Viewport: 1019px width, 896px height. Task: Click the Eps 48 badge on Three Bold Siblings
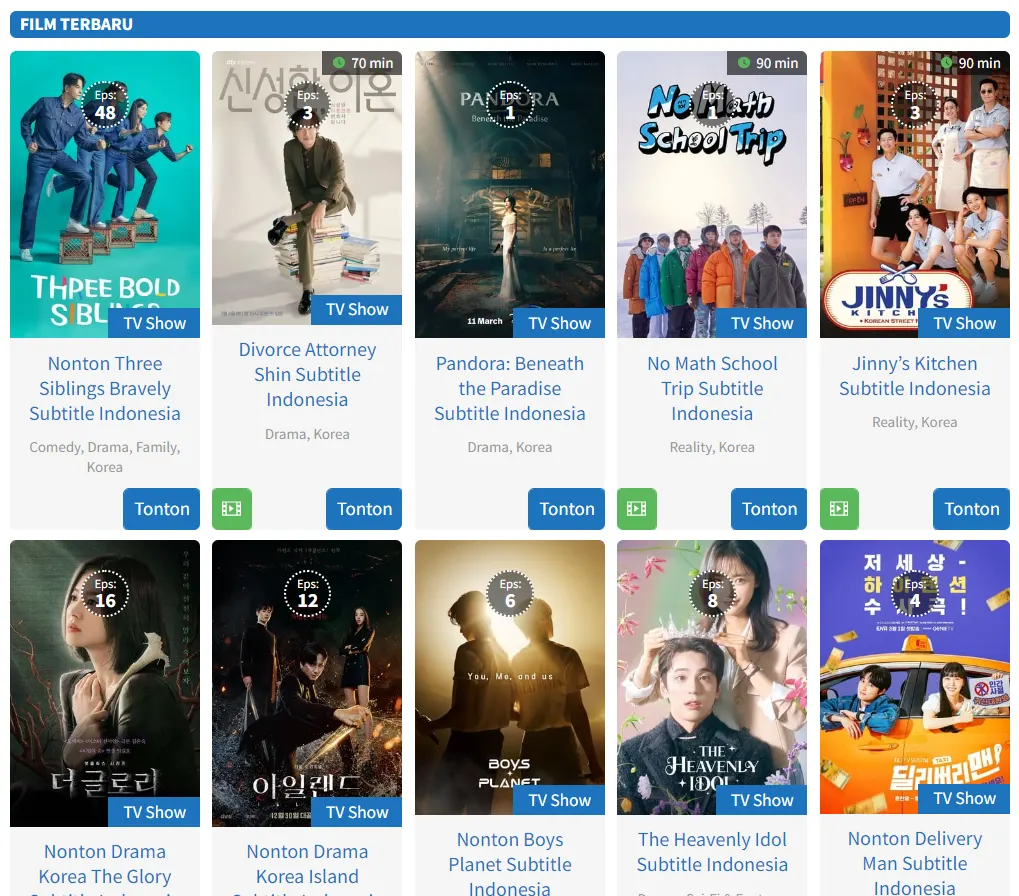tap(105, 105)
